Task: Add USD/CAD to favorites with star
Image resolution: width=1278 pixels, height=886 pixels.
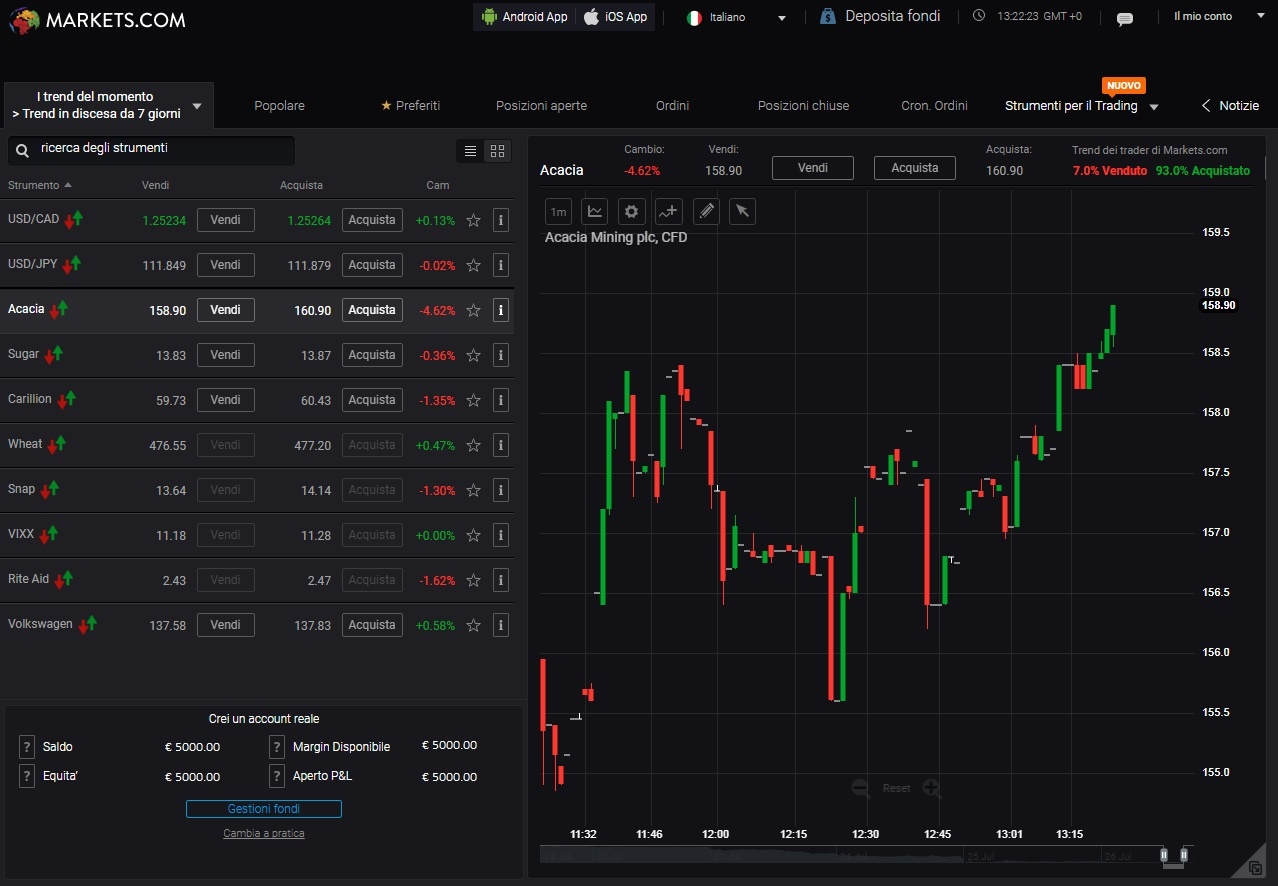Action: click(x=474, y=220)
